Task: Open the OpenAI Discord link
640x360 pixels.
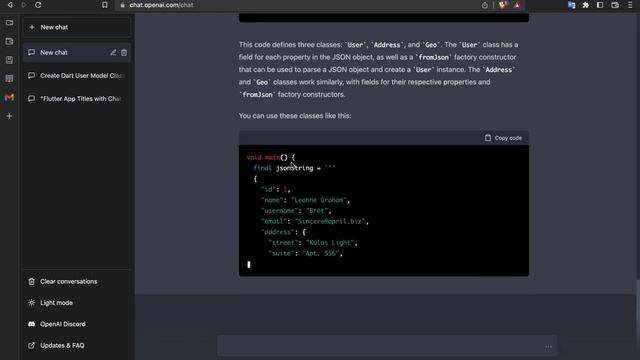Action: [77, 324]
